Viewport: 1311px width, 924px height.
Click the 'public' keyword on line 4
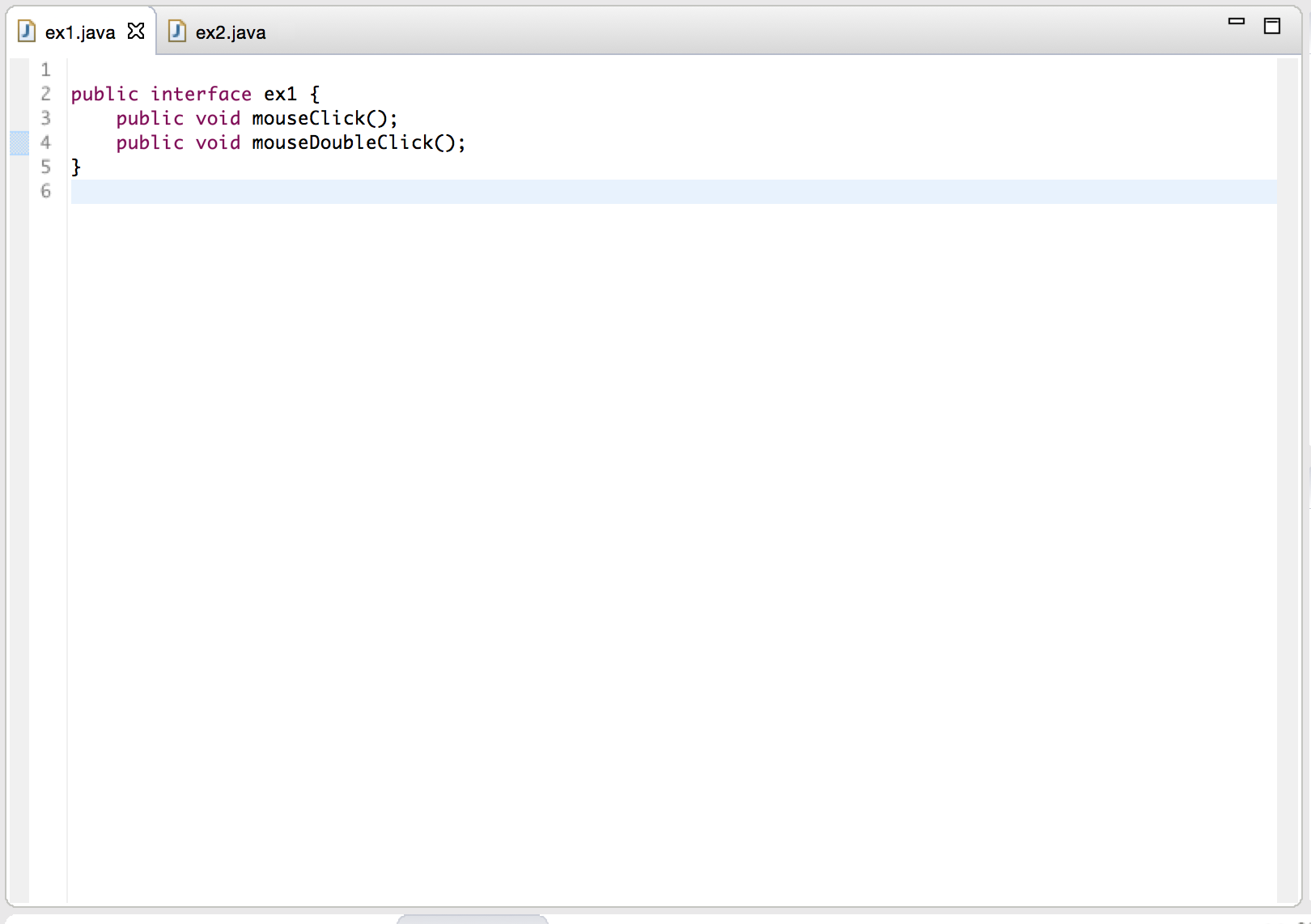[151, 142]
